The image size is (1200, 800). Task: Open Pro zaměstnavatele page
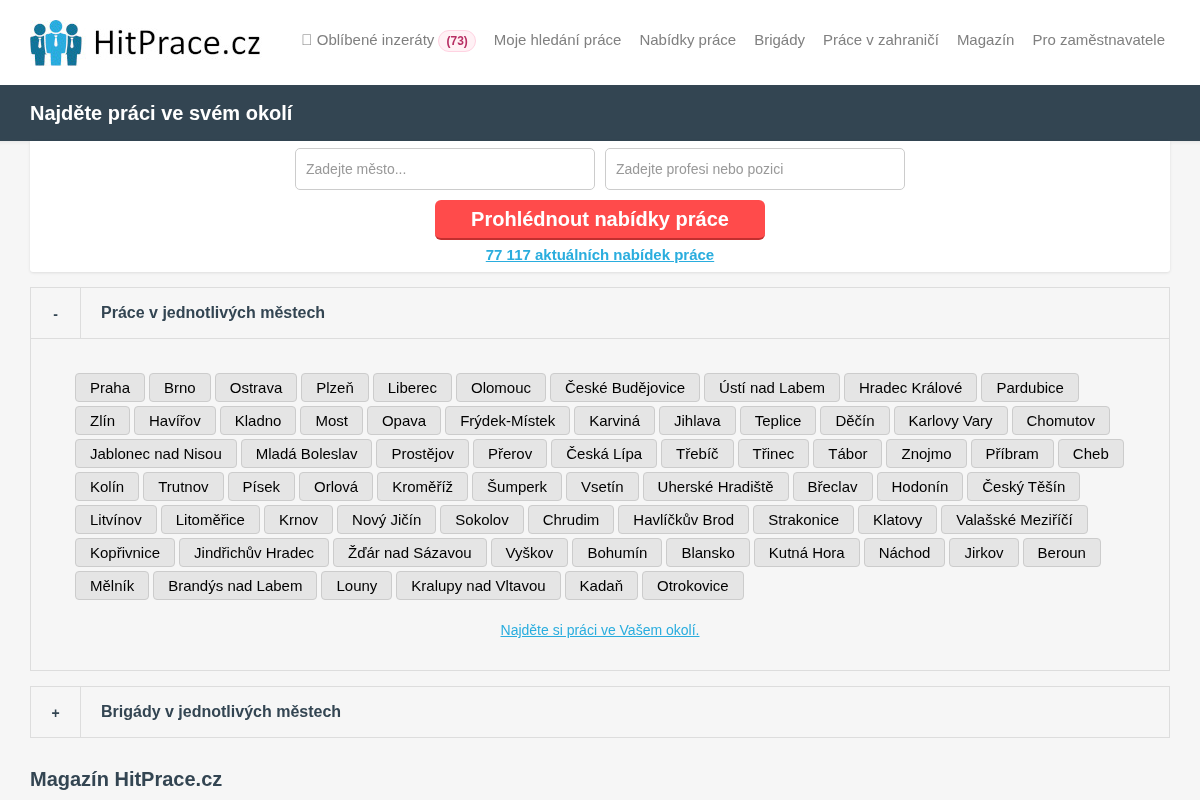coord(1098,40)
